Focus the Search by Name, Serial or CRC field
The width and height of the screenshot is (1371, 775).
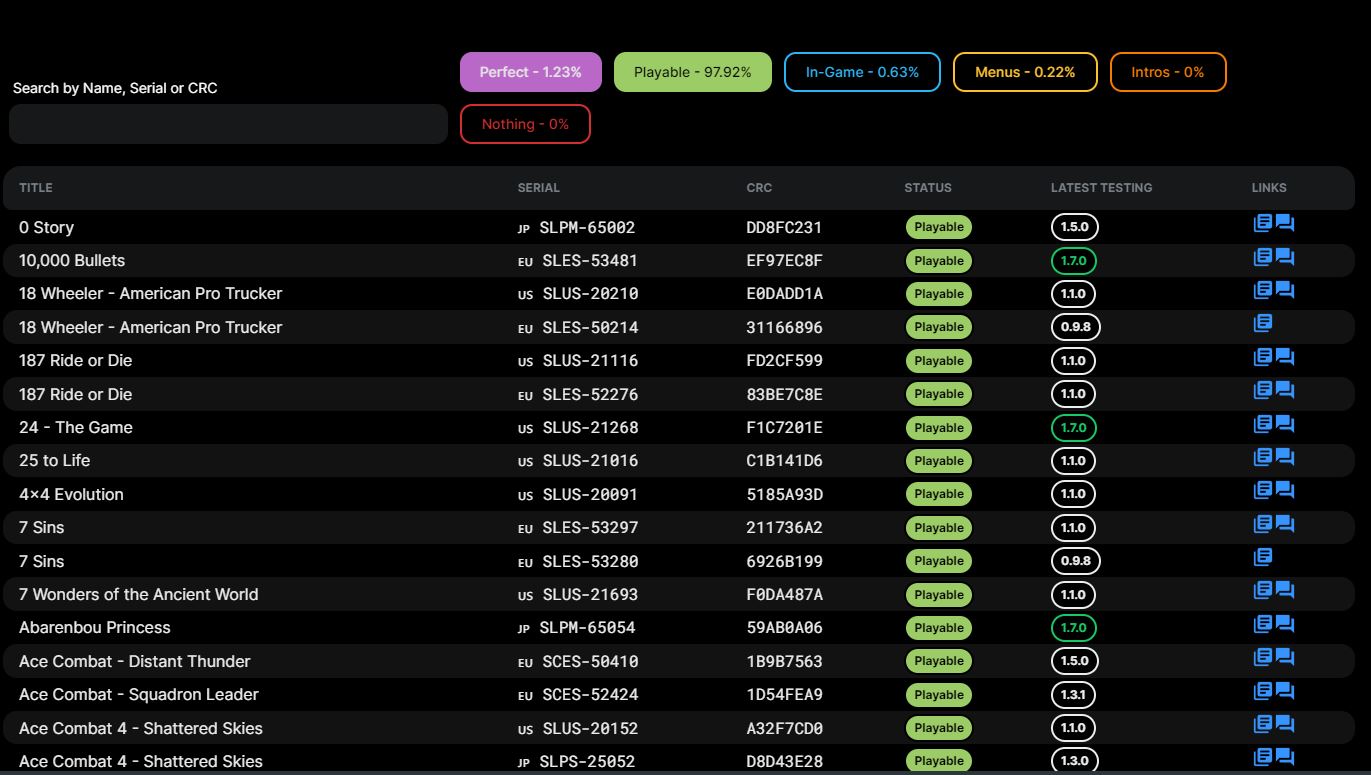(228, 124)
